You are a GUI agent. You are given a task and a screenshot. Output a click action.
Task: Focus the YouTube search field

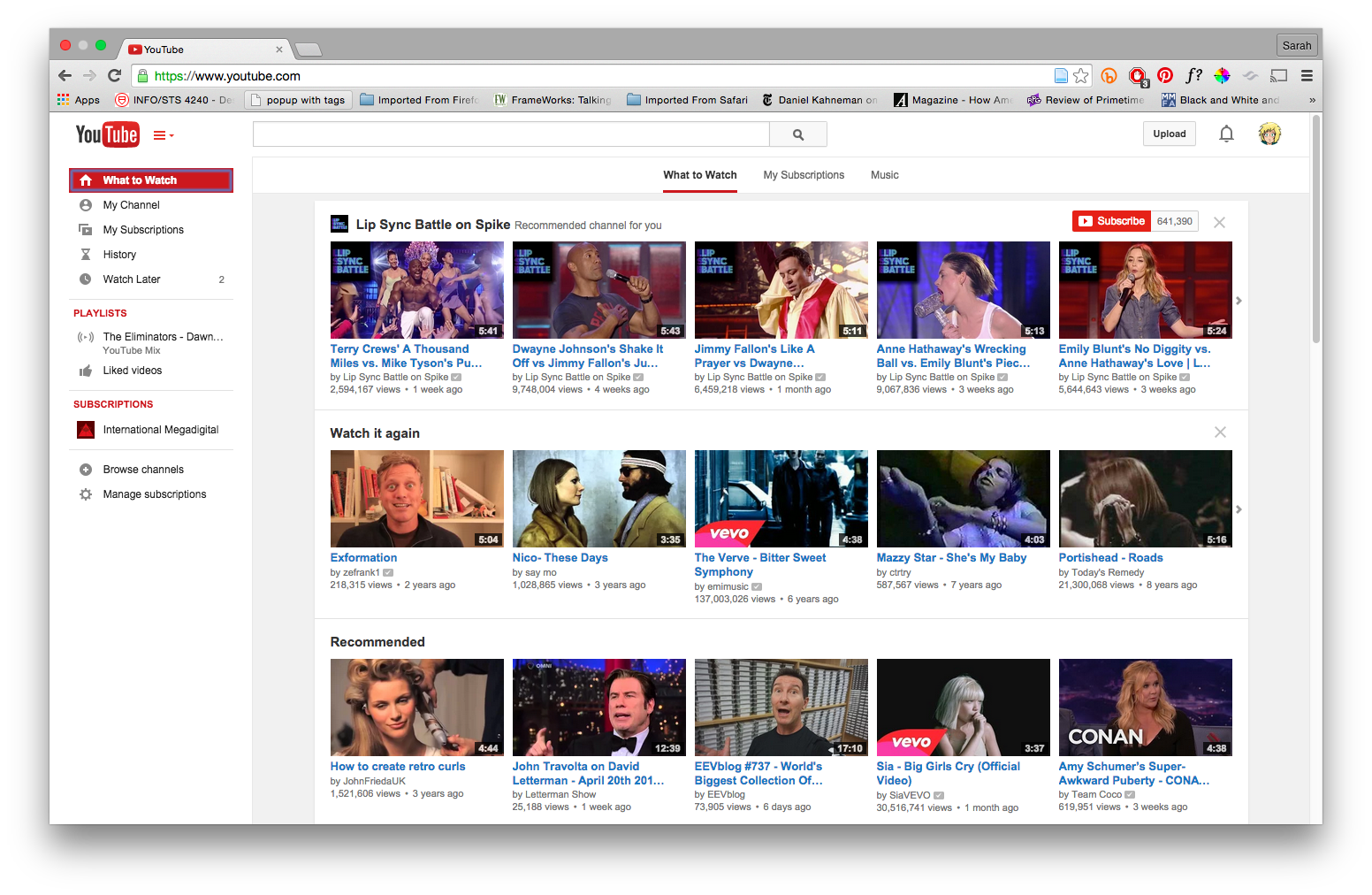click(511, 134)
